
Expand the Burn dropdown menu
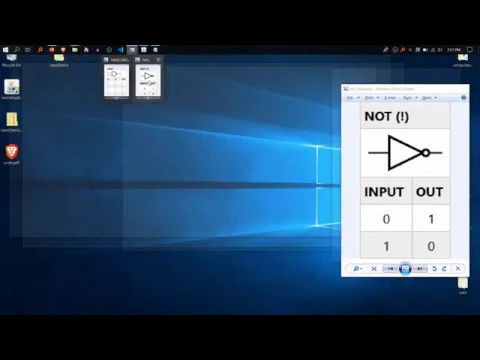[x=410, y=98]
